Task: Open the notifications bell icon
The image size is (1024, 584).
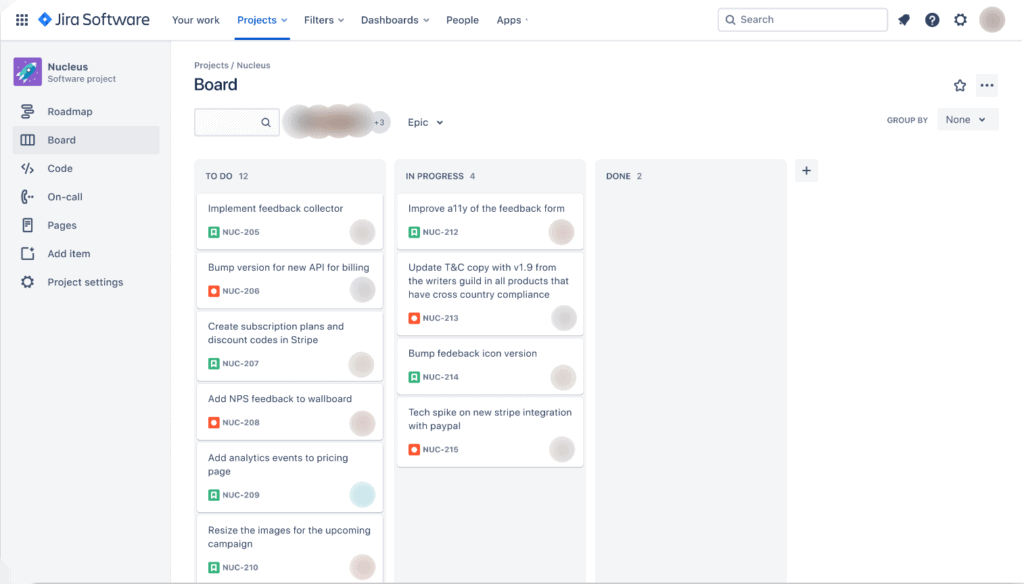Action: coord(904,20)
